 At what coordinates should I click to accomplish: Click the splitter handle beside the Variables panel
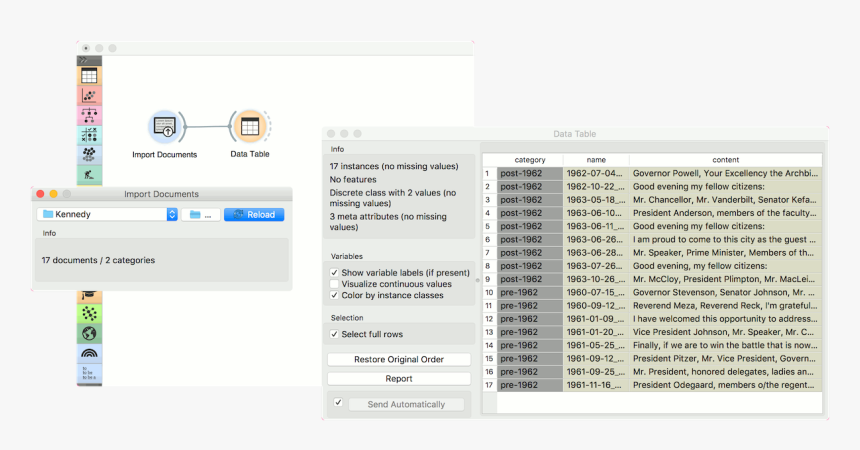click(478, 280)
